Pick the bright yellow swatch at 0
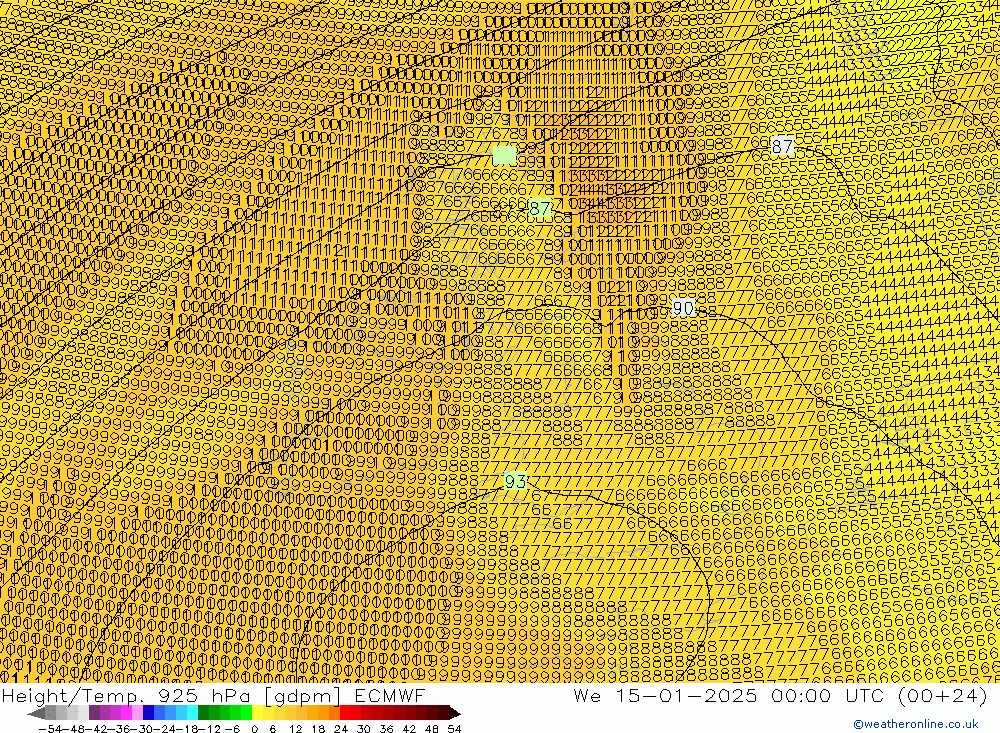This screenshot has width=1000, height=733. click(258, 713)
